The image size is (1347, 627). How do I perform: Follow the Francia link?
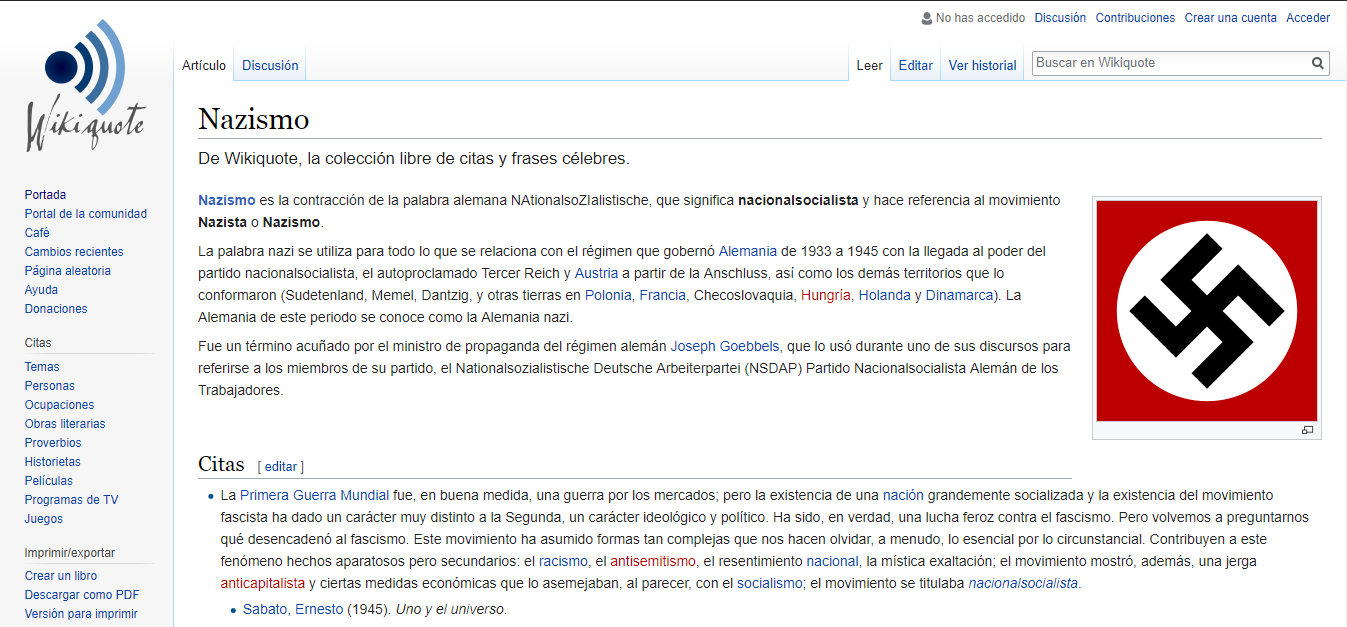(662, 295)
